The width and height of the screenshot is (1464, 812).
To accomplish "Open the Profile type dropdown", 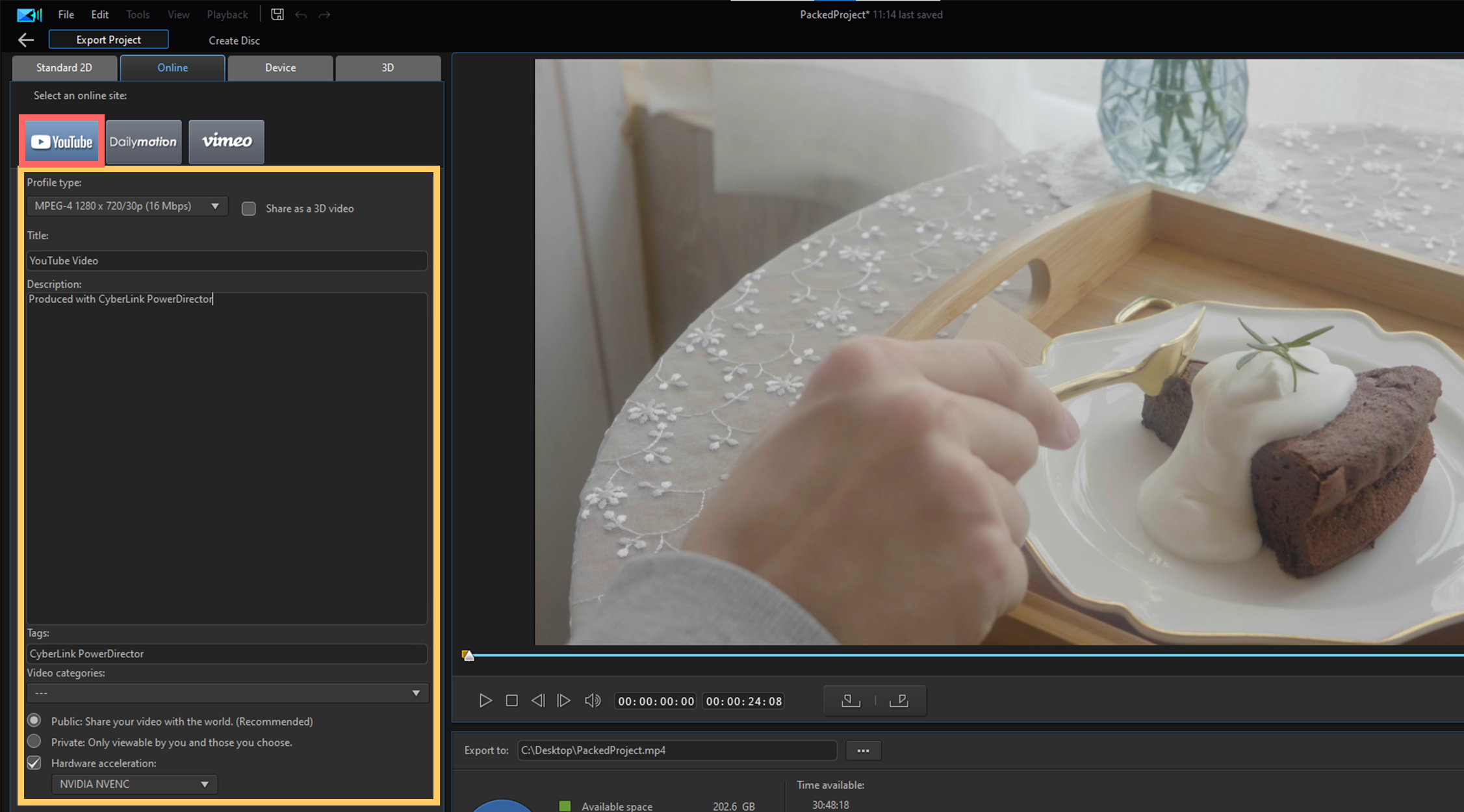I will click(127, 206).
